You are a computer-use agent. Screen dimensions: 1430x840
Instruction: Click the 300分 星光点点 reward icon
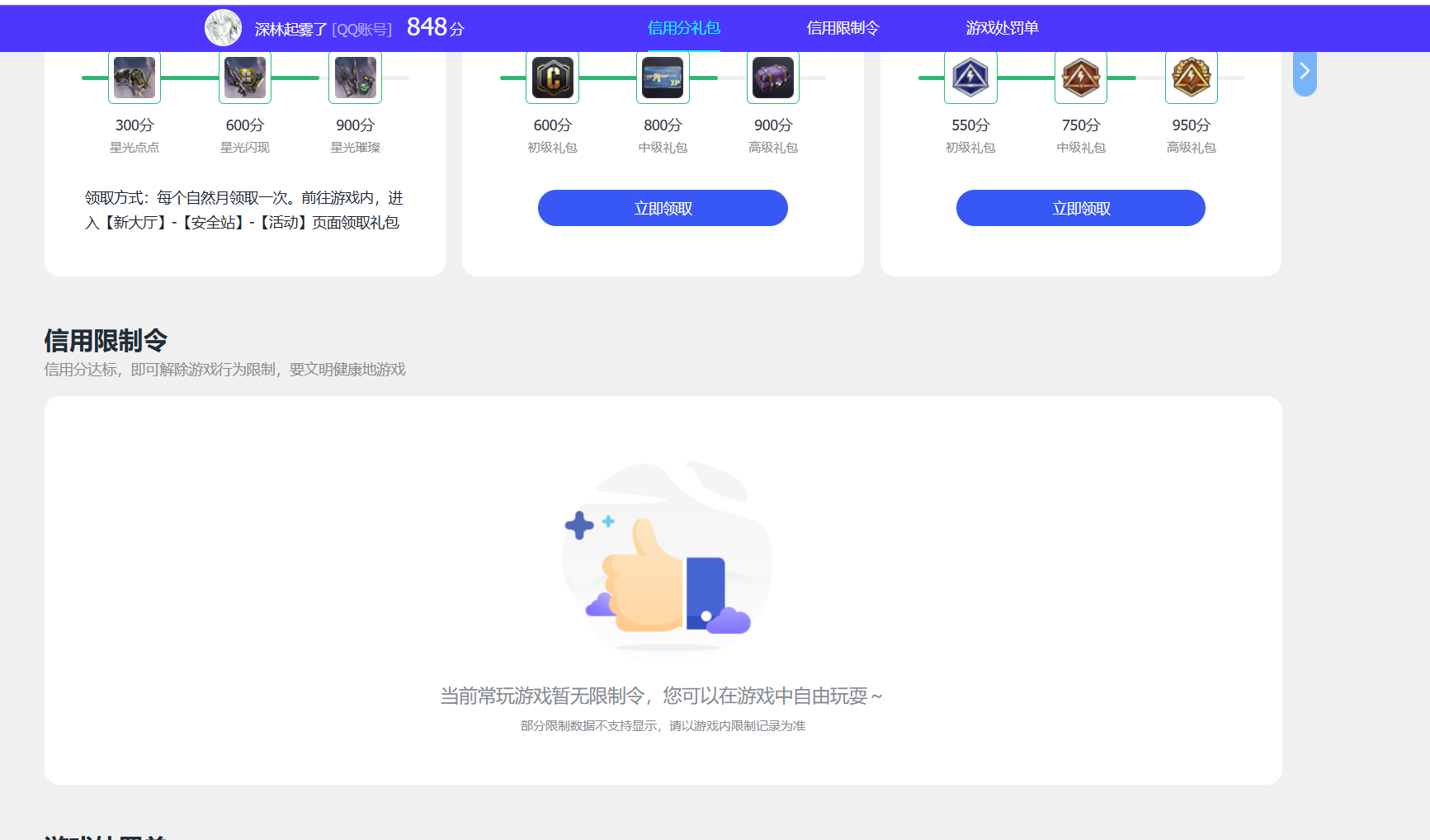click(135, 78)
